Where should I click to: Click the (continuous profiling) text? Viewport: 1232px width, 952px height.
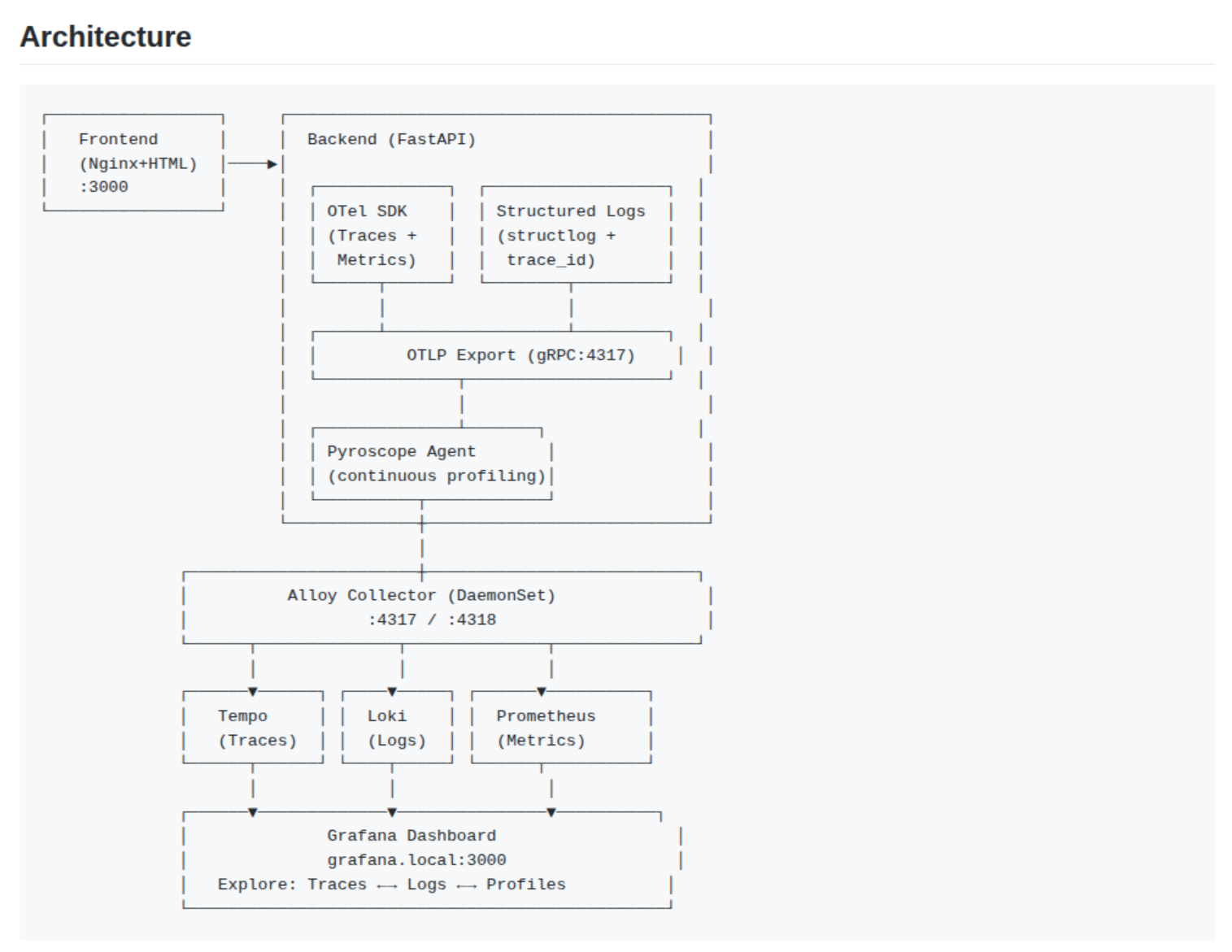coord(436,476)
